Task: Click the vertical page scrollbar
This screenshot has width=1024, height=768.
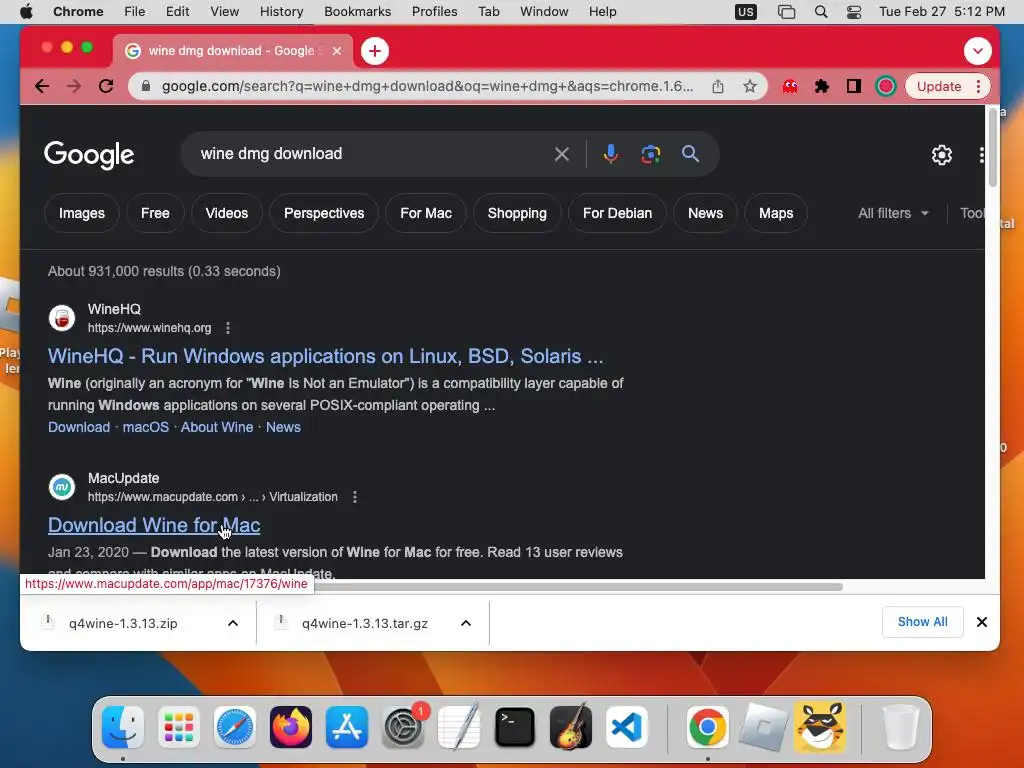Action: pos(993,149)
